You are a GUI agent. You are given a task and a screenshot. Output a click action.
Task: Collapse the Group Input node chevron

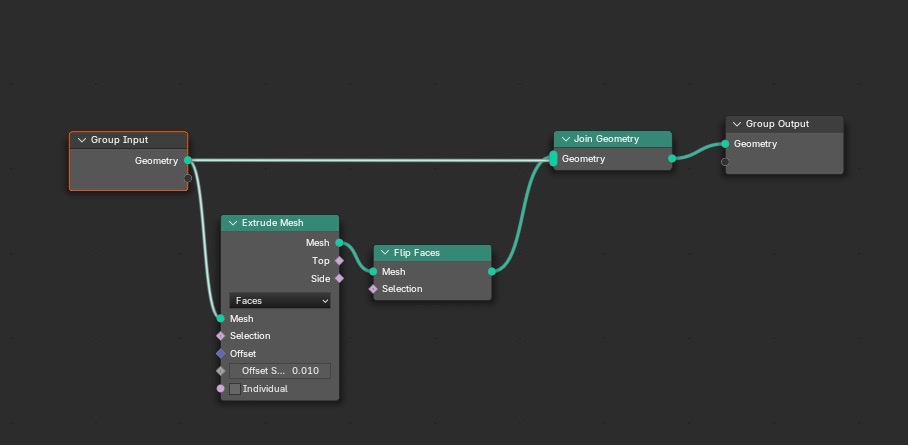coord(82,140)
